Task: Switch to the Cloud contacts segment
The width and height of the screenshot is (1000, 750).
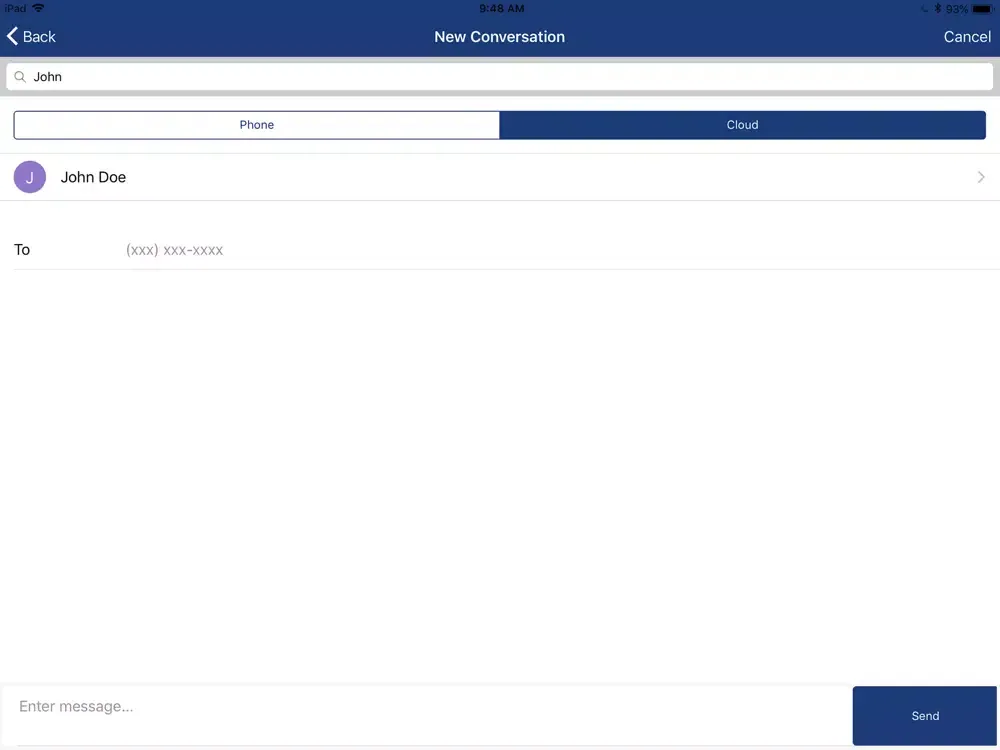Action: 742,125
